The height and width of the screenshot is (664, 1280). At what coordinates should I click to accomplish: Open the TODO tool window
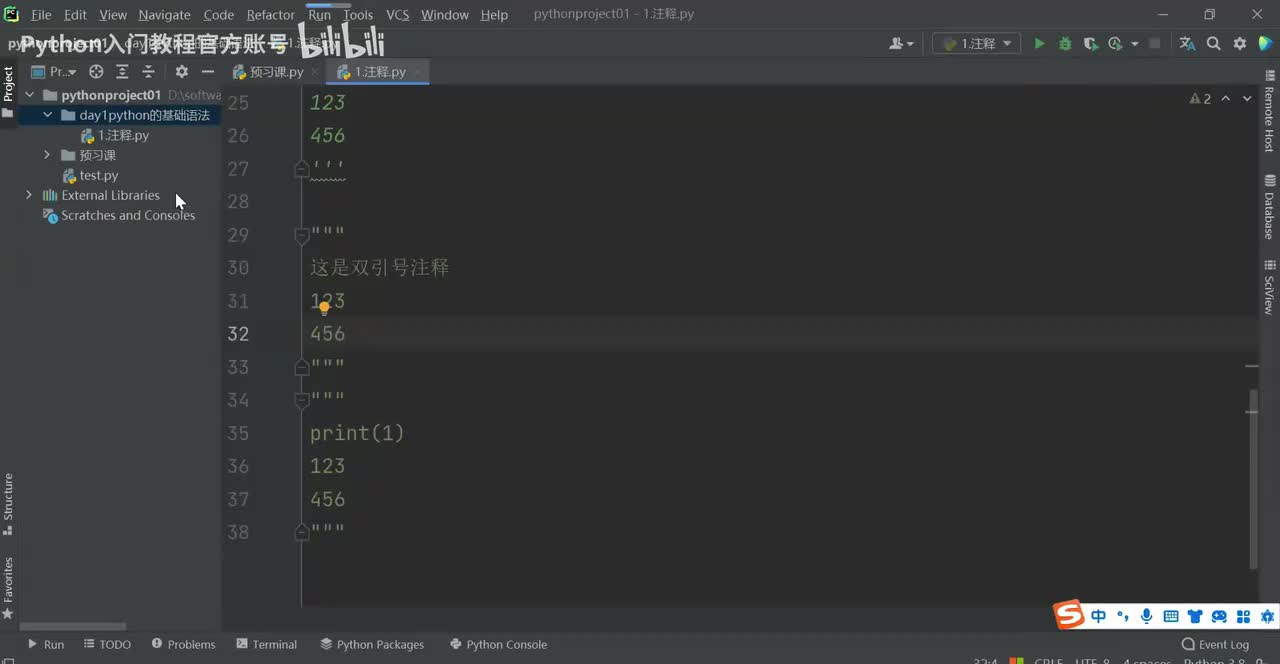107,645
